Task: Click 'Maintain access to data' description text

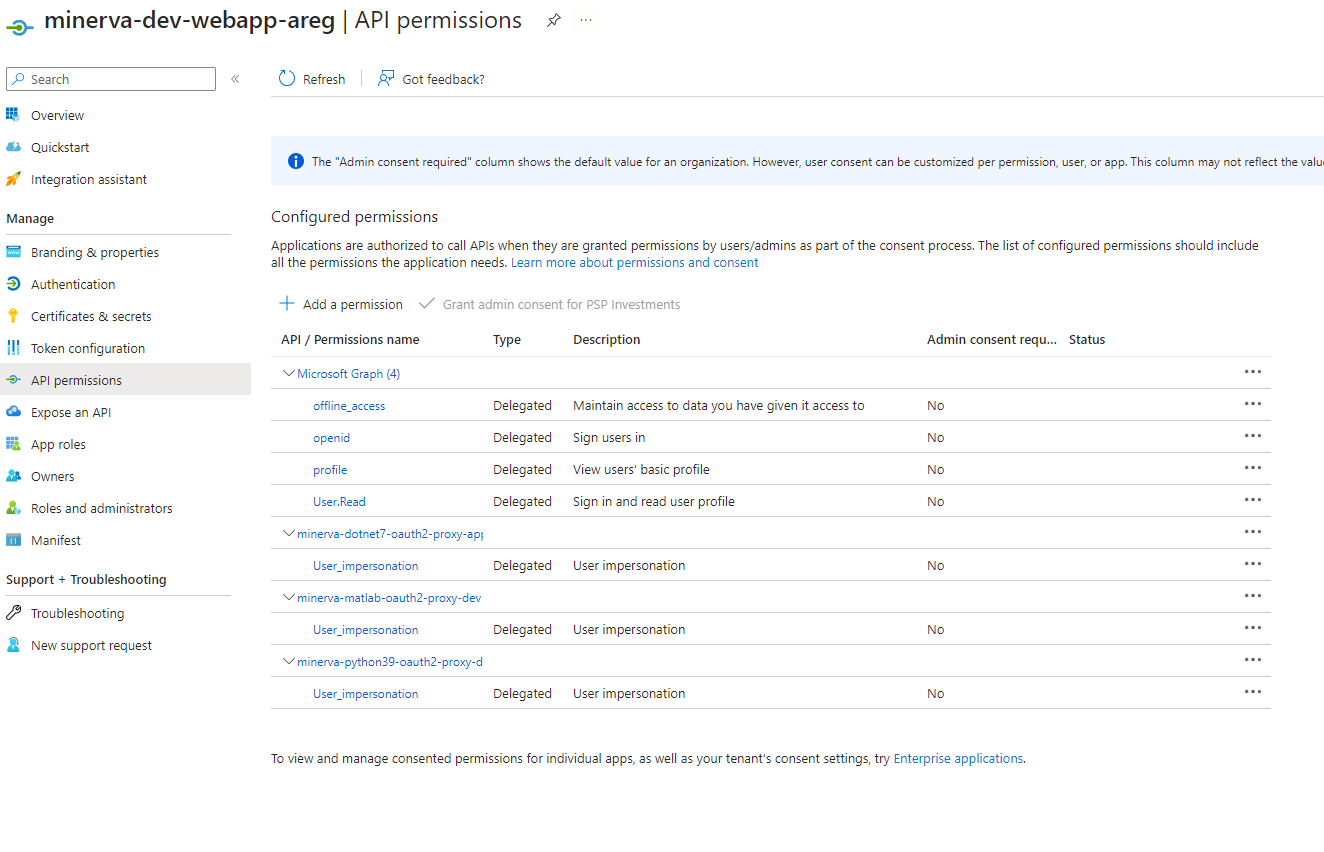Action: point(719,405)
